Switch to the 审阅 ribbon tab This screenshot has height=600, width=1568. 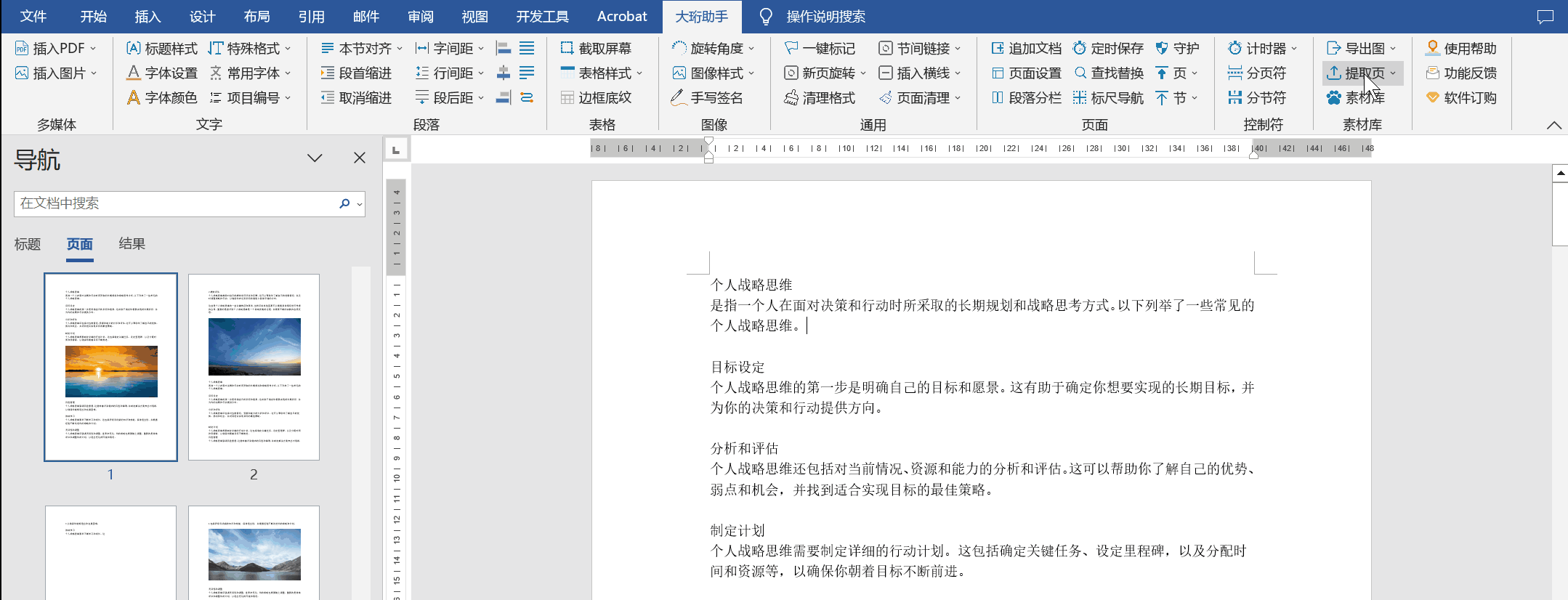[x=421, y=17]
